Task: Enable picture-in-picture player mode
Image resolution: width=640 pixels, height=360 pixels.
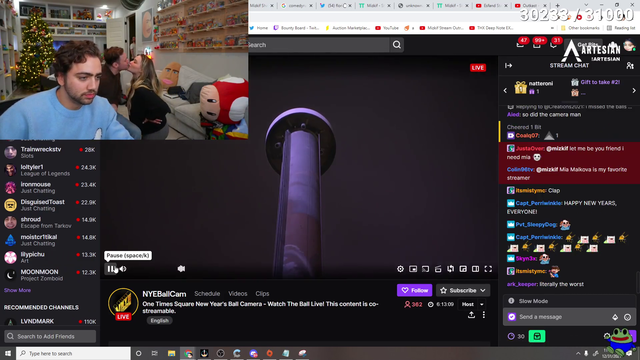Action: click(413, 269)
